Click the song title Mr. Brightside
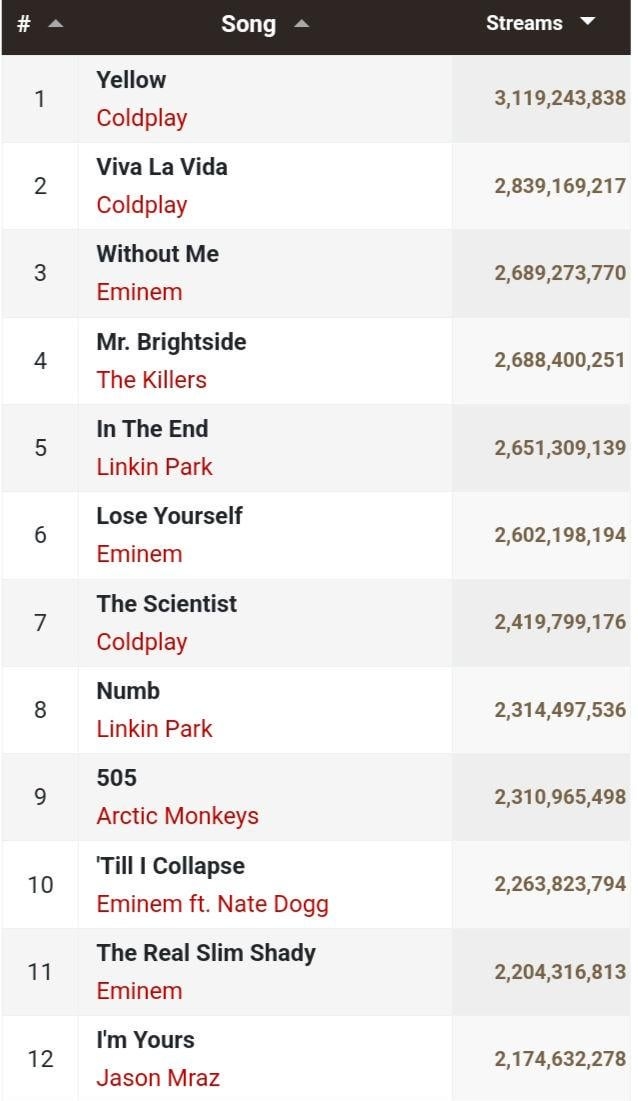Image resolution: width=638 pixels, height=1101 pixels. [171, 342]
